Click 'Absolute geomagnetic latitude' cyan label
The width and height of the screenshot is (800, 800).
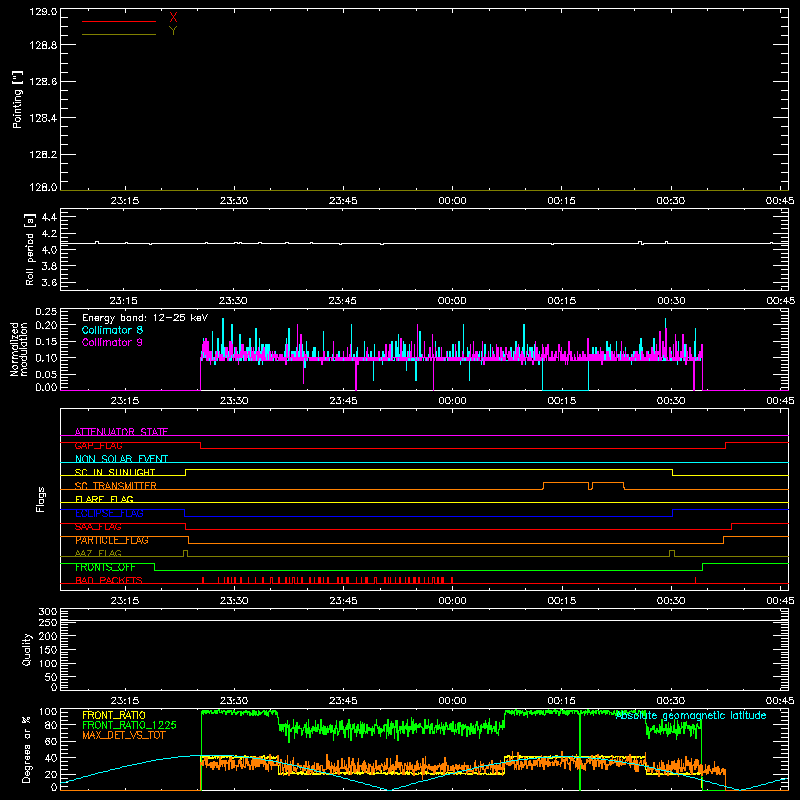tap(691, 715)
